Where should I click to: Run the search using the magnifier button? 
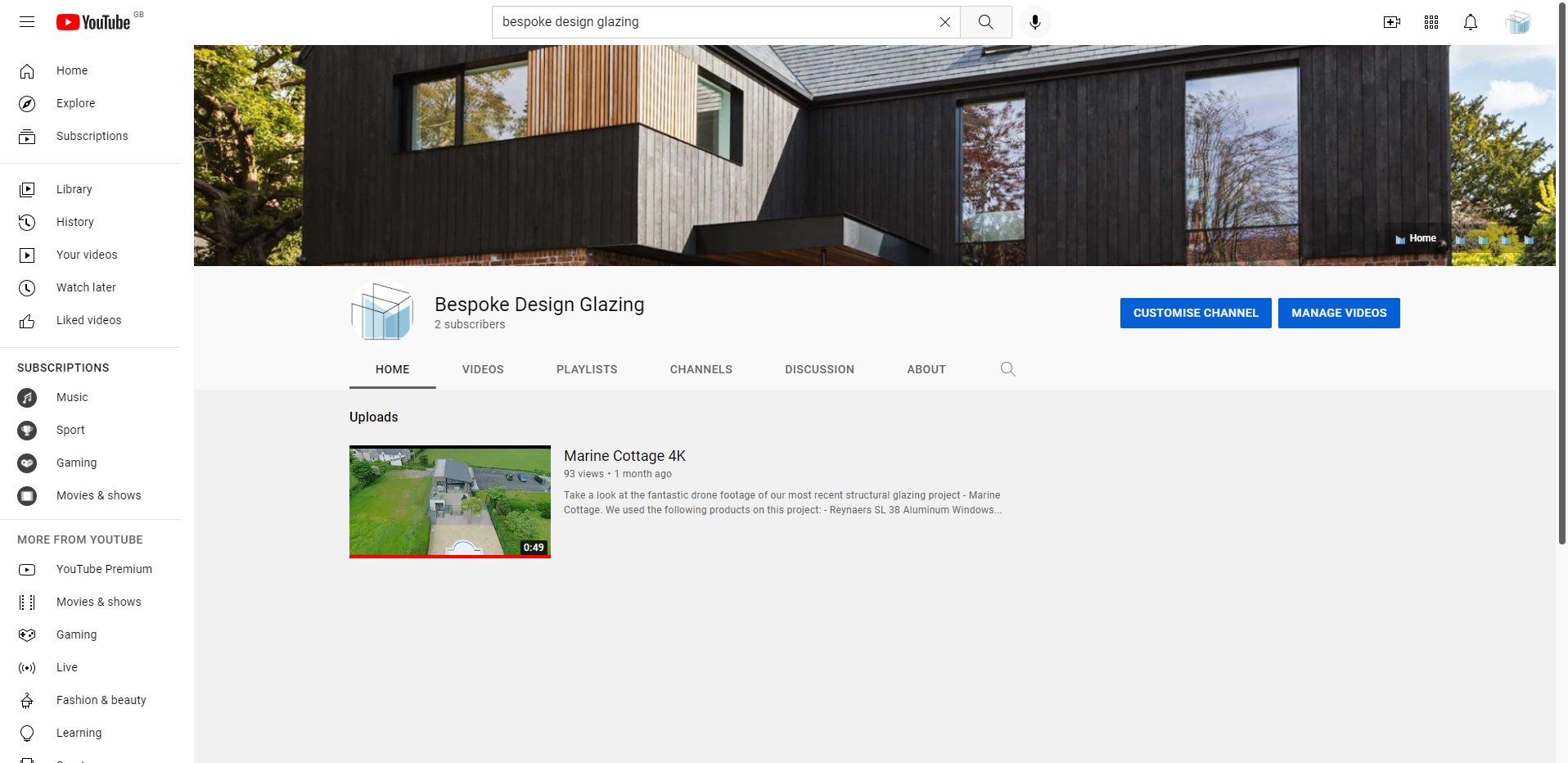[x=985, y=22]
